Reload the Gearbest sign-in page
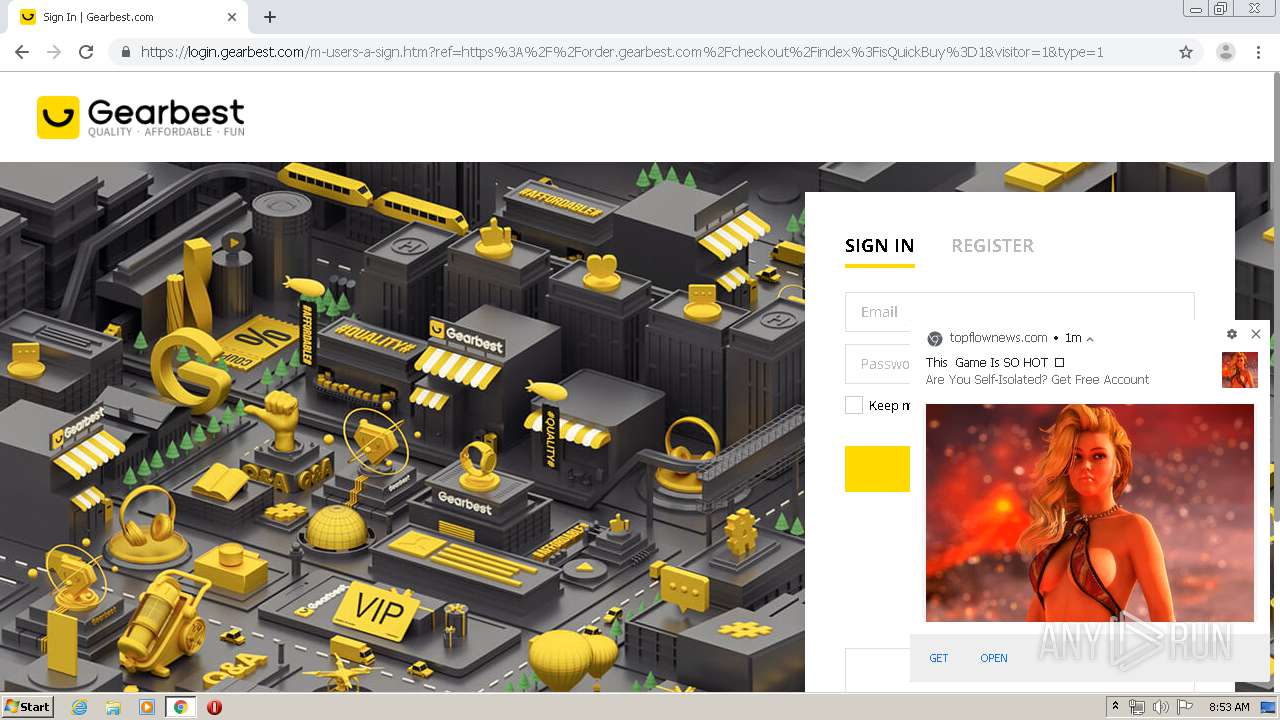The image size is (1280, 720). (86, 52)
